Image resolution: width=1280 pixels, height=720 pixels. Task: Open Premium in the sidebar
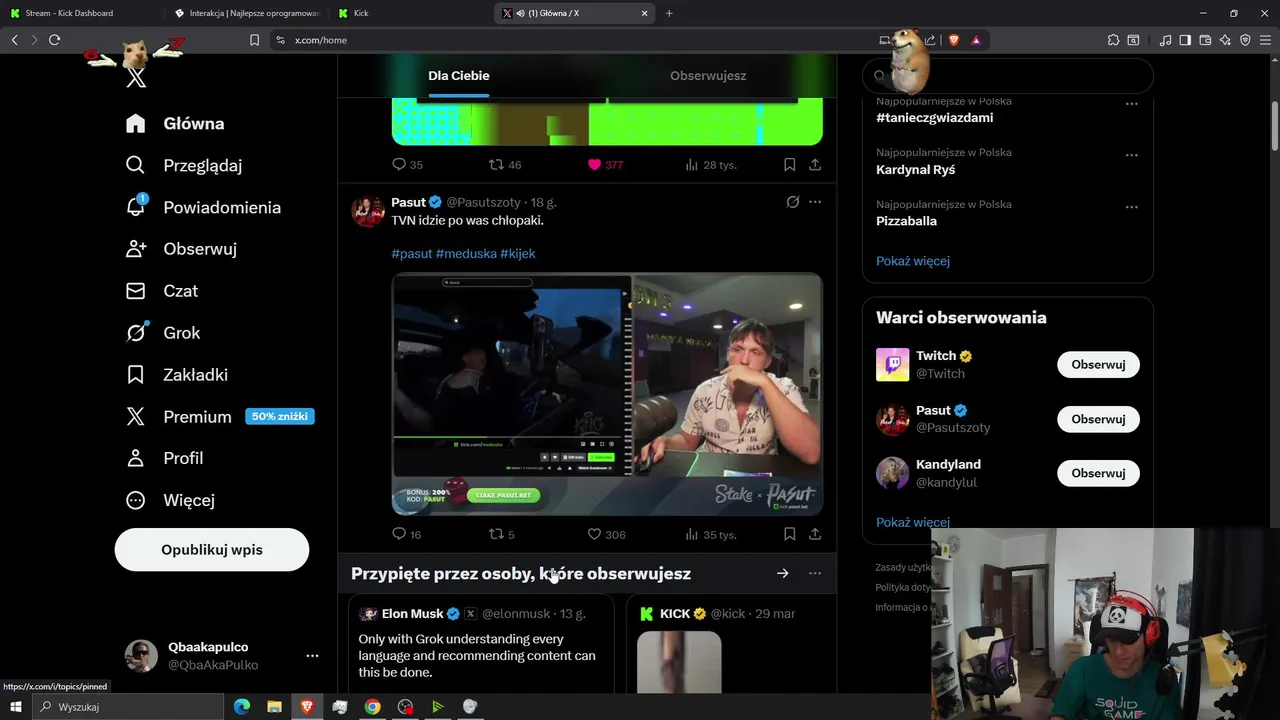coord(220,417)
